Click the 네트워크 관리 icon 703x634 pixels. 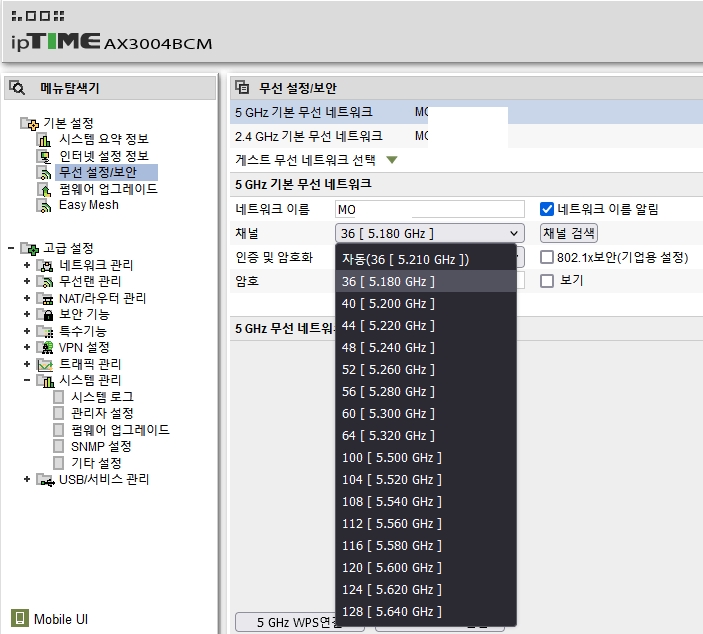pos(45,265)
